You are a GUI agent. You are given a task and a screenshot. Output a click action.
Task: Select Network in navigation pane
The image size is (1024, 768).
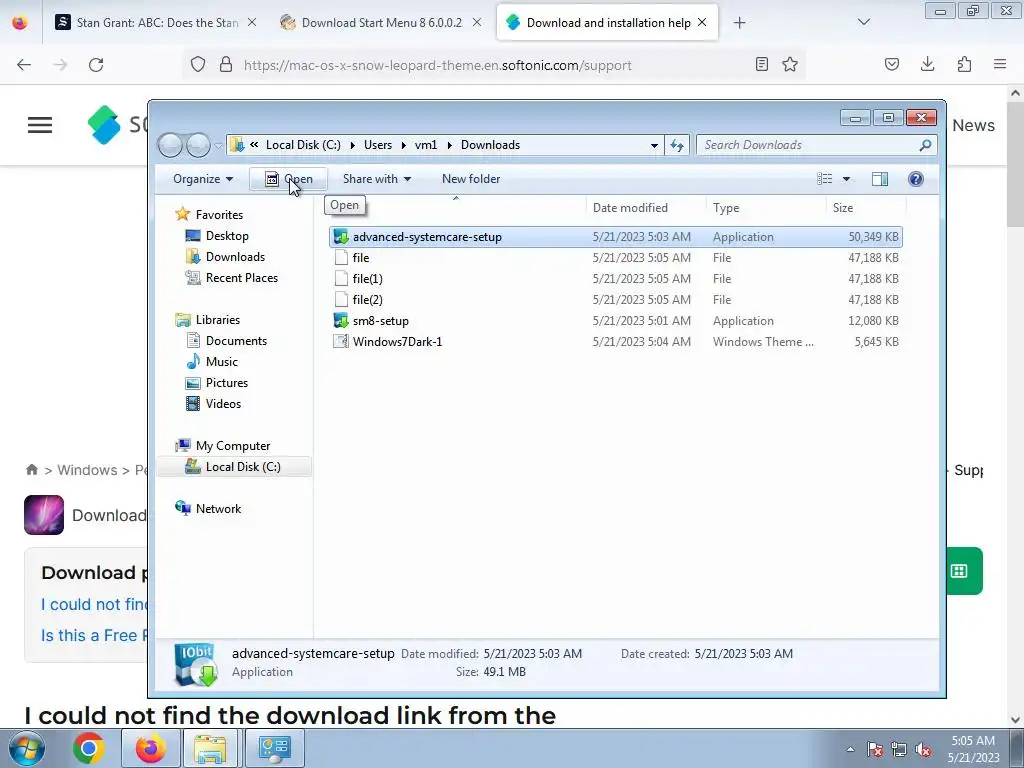click(x=218, y=509)
